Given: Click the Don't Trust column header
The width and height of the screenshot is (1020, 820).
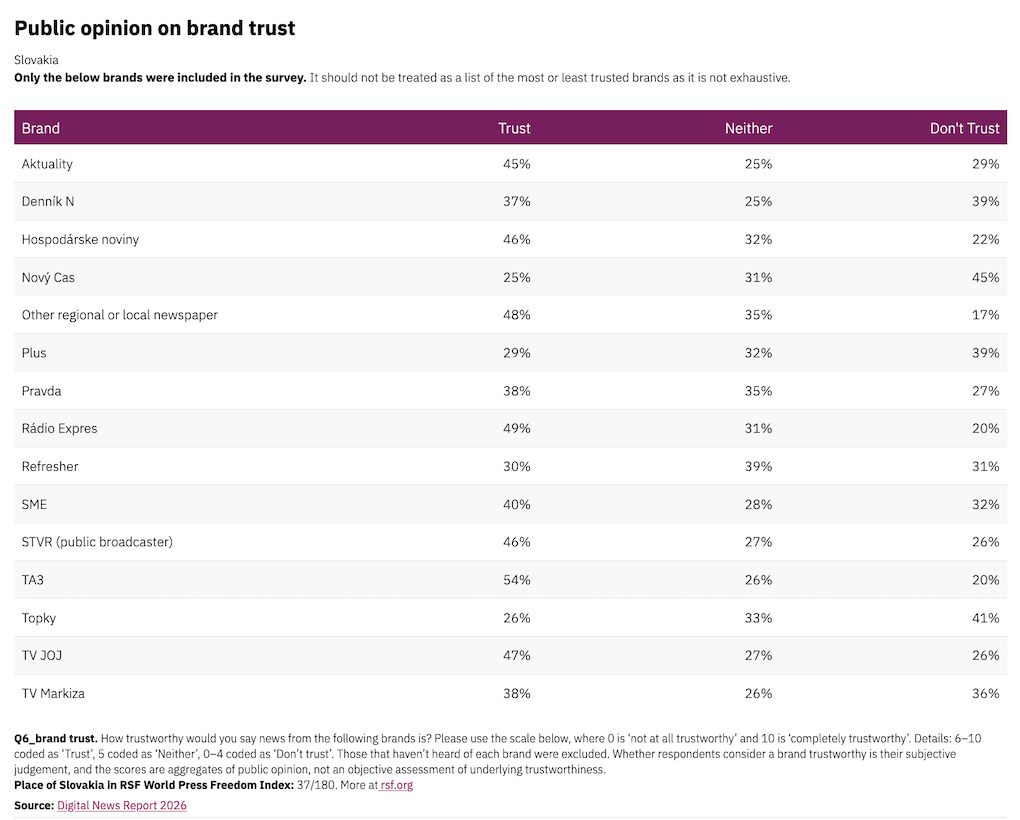Looking at the screenshot, I should coord(964,128).
